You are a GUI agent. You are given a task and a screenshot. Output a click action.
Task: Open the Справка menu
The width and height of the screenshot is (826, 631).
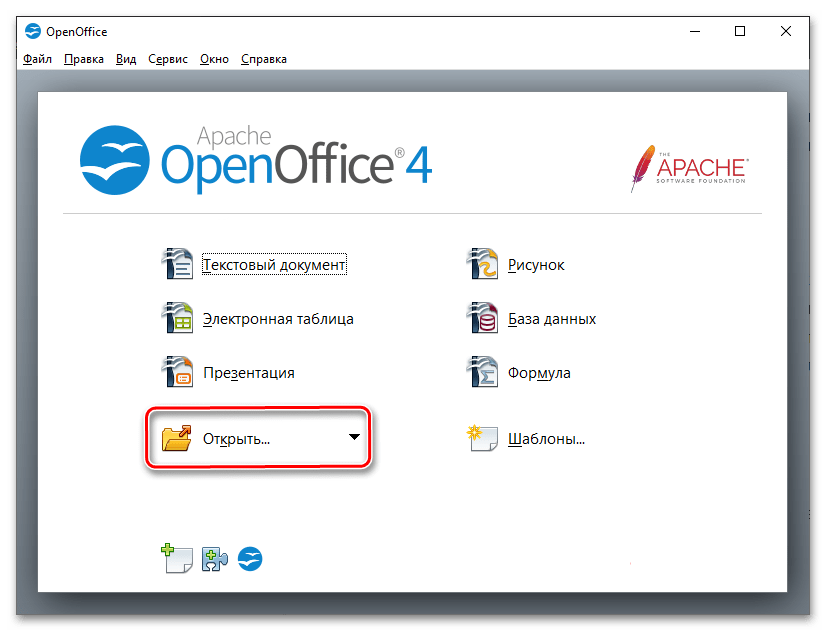[x=264, y=59]
